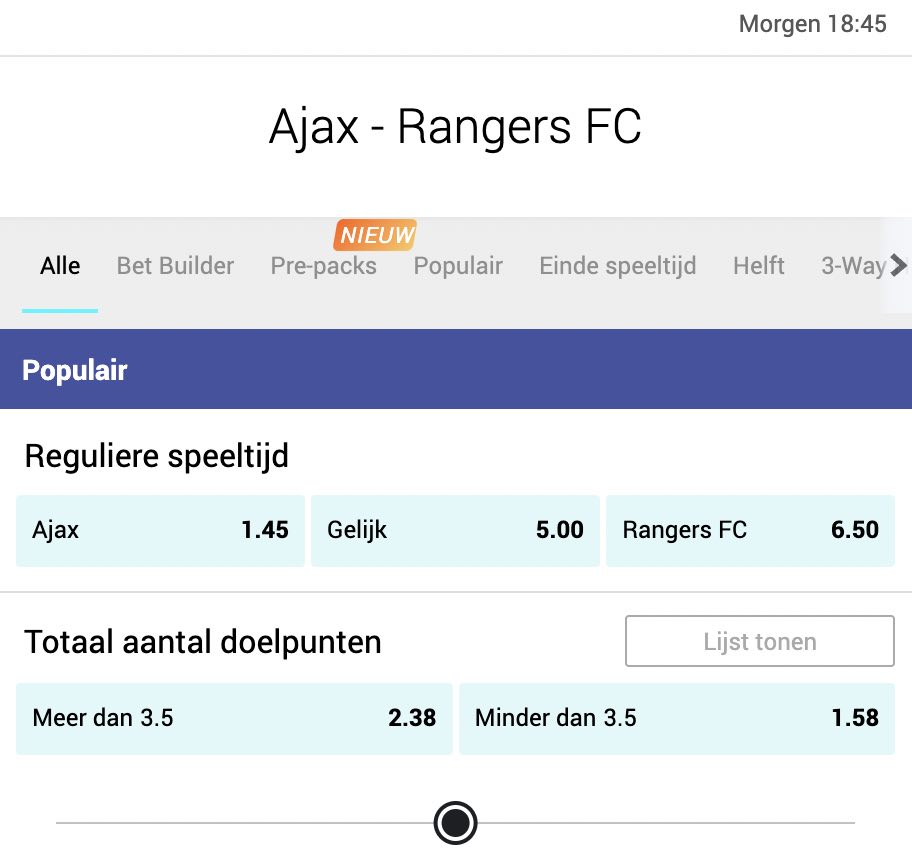
Task: Open the Bet Builder tab
Action: point(175,266)
